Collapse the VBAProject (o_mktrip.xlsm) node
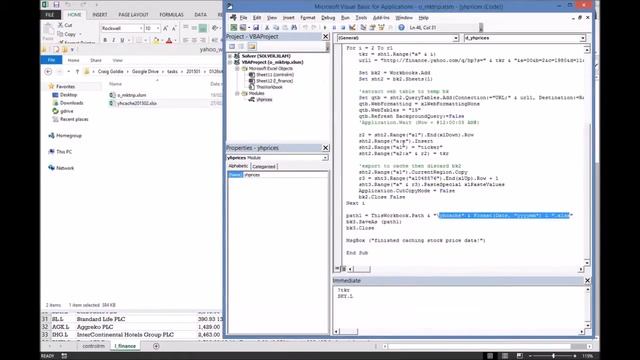 pos(230,62)
